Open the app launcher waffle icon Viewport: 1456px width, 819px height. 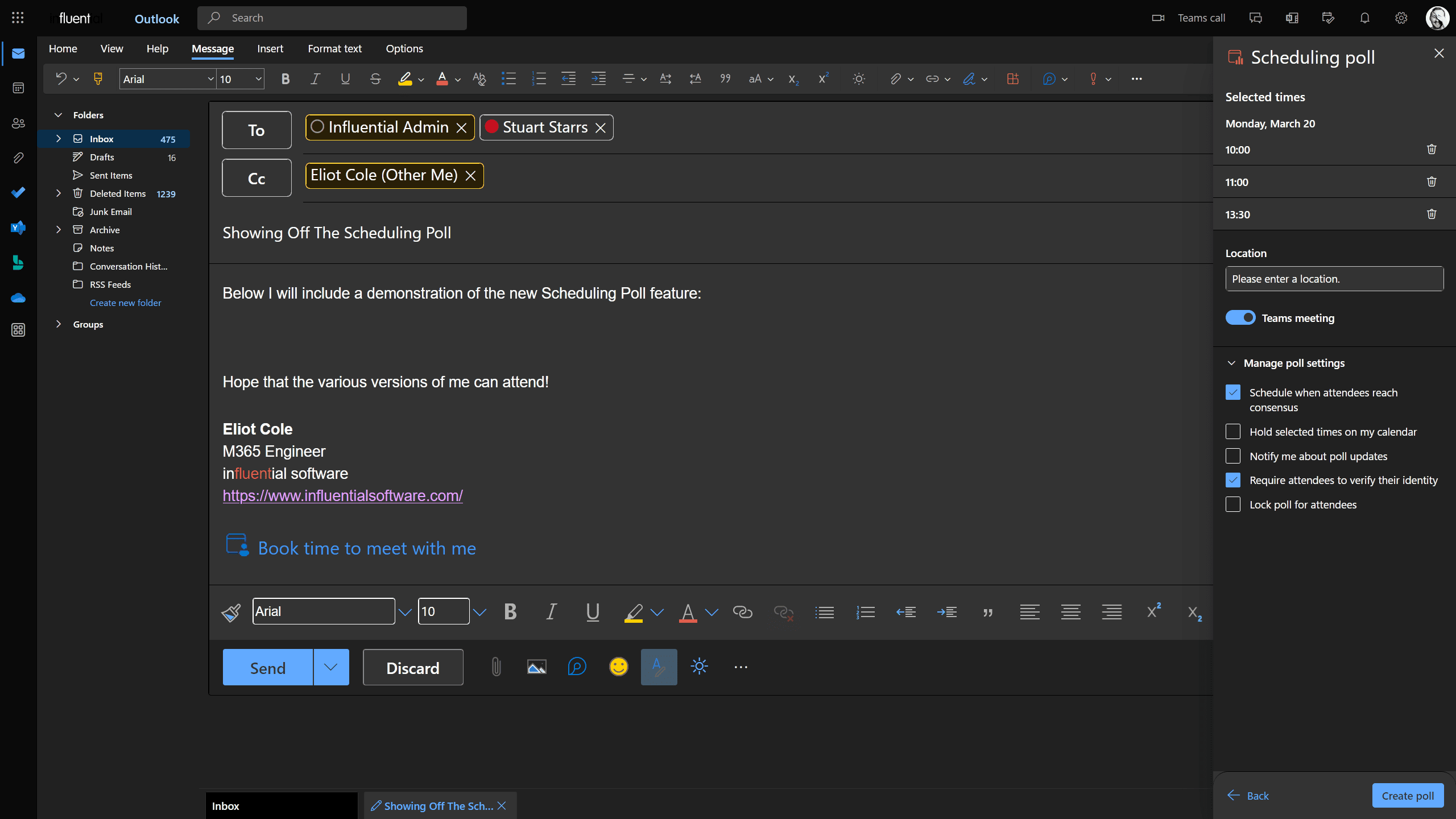tap(18, 18)
